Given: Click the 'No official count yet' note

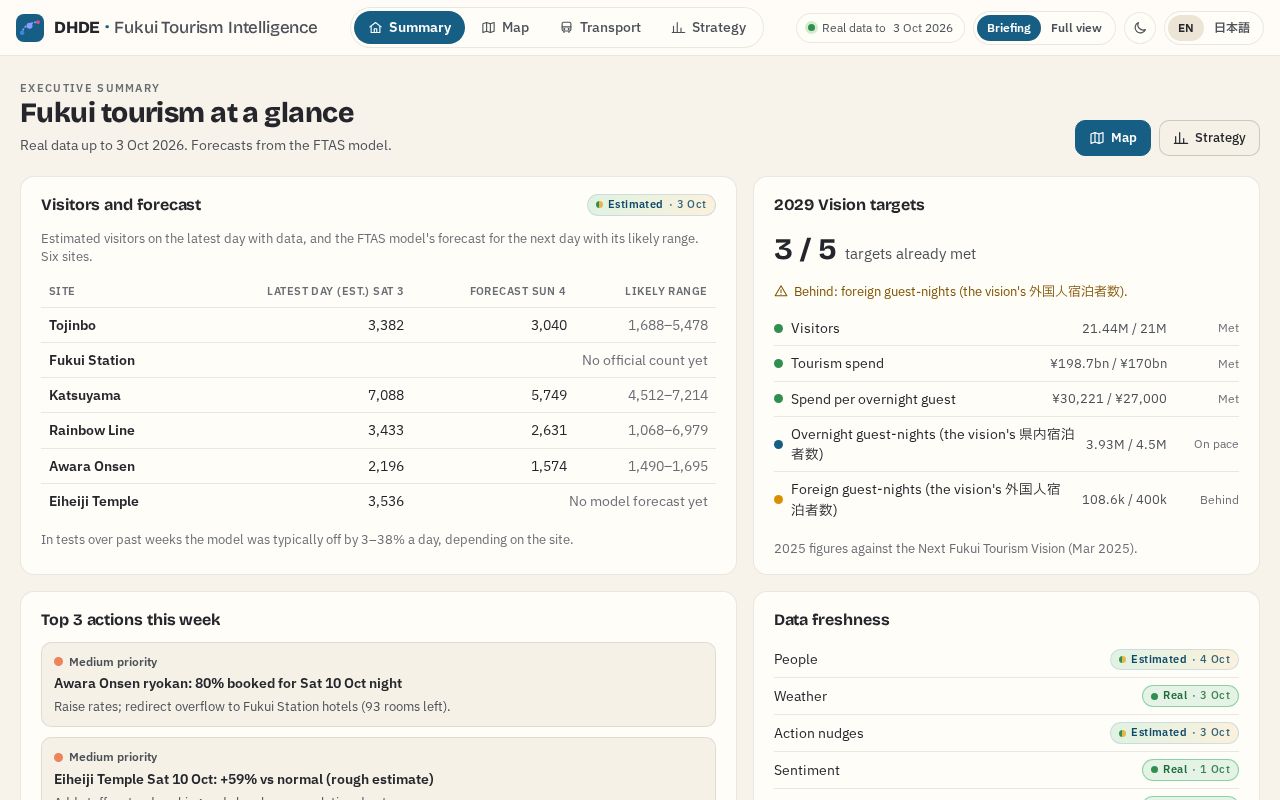Looking at the screenshot, I should click(x=645, y=360).
